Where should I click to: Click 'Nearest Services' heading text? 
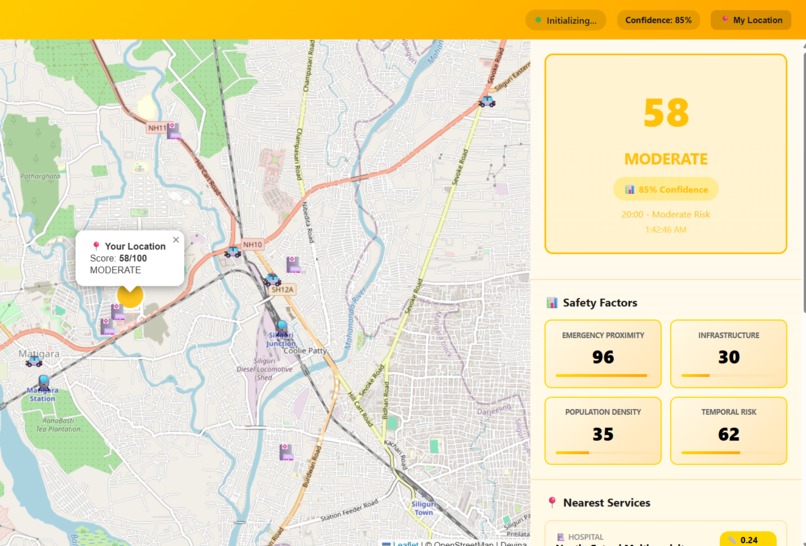607,502
